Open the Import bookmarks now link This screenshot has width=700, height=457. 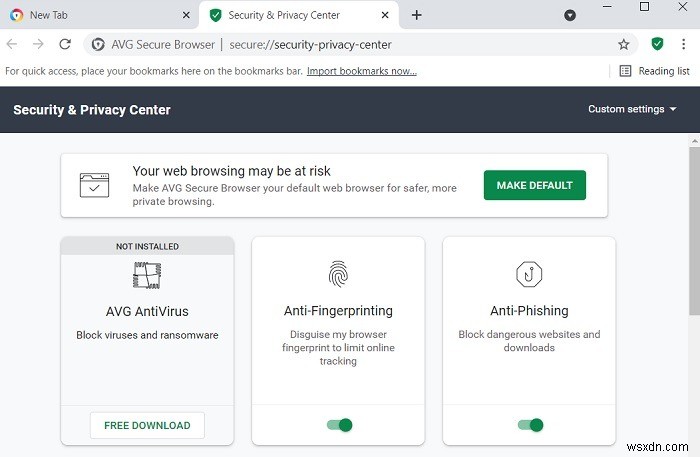pyautogui.click(x=362, y=71)
